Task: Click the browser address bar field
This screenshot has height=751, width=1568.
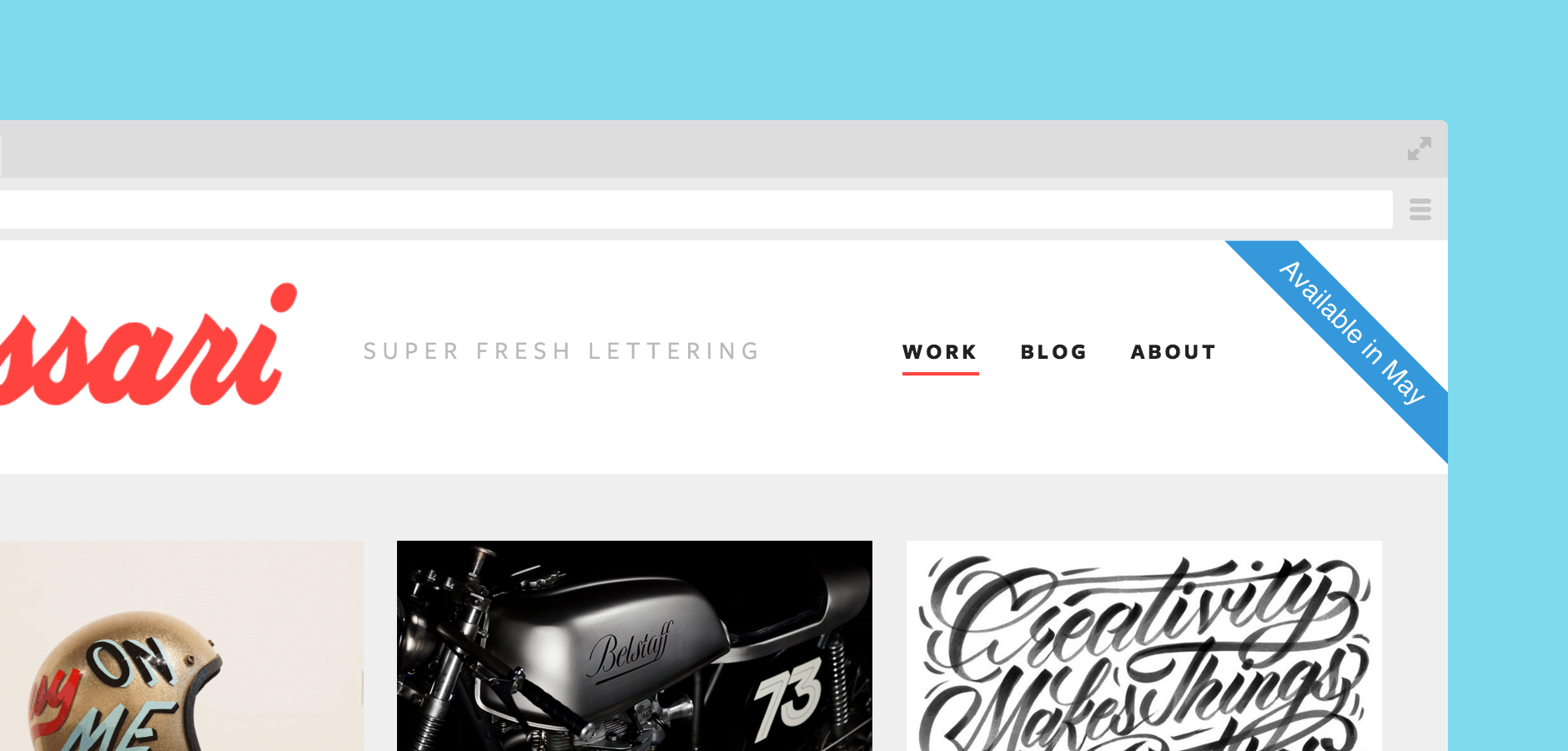Action: pyautogui.click(x=696, y=209)
